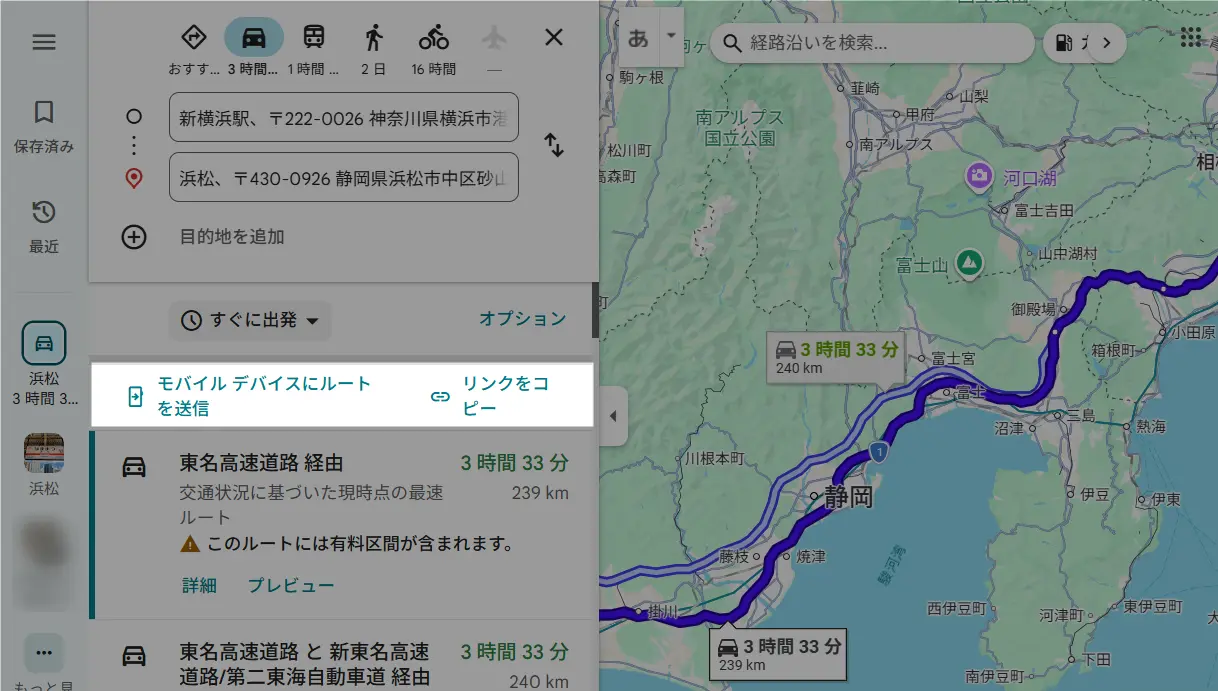Click the 3時間33分 time on first route

click(x=514, y=463)
